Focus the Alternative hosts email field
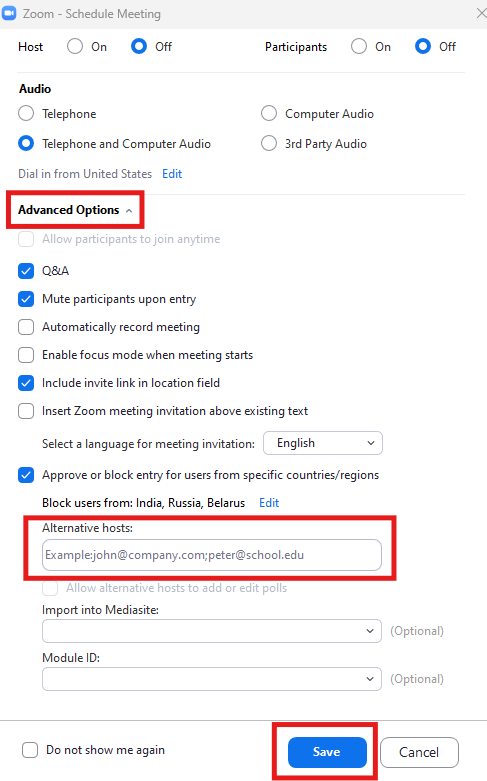Image resolution: width=487 pixels, height=781 pixels. tap(212, 554)
